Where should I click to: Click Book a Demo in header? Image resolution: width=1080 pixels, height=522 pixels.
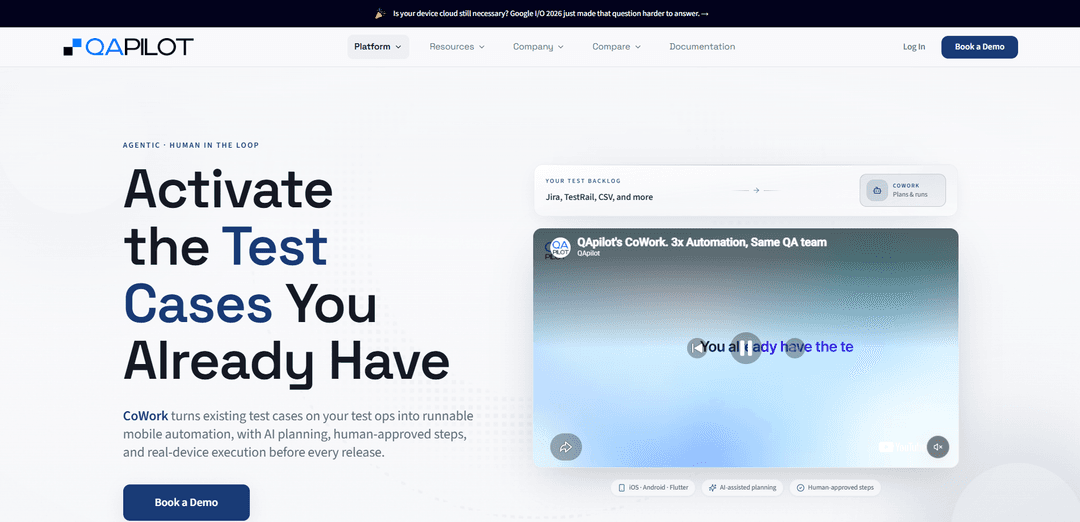pos(979,47)
